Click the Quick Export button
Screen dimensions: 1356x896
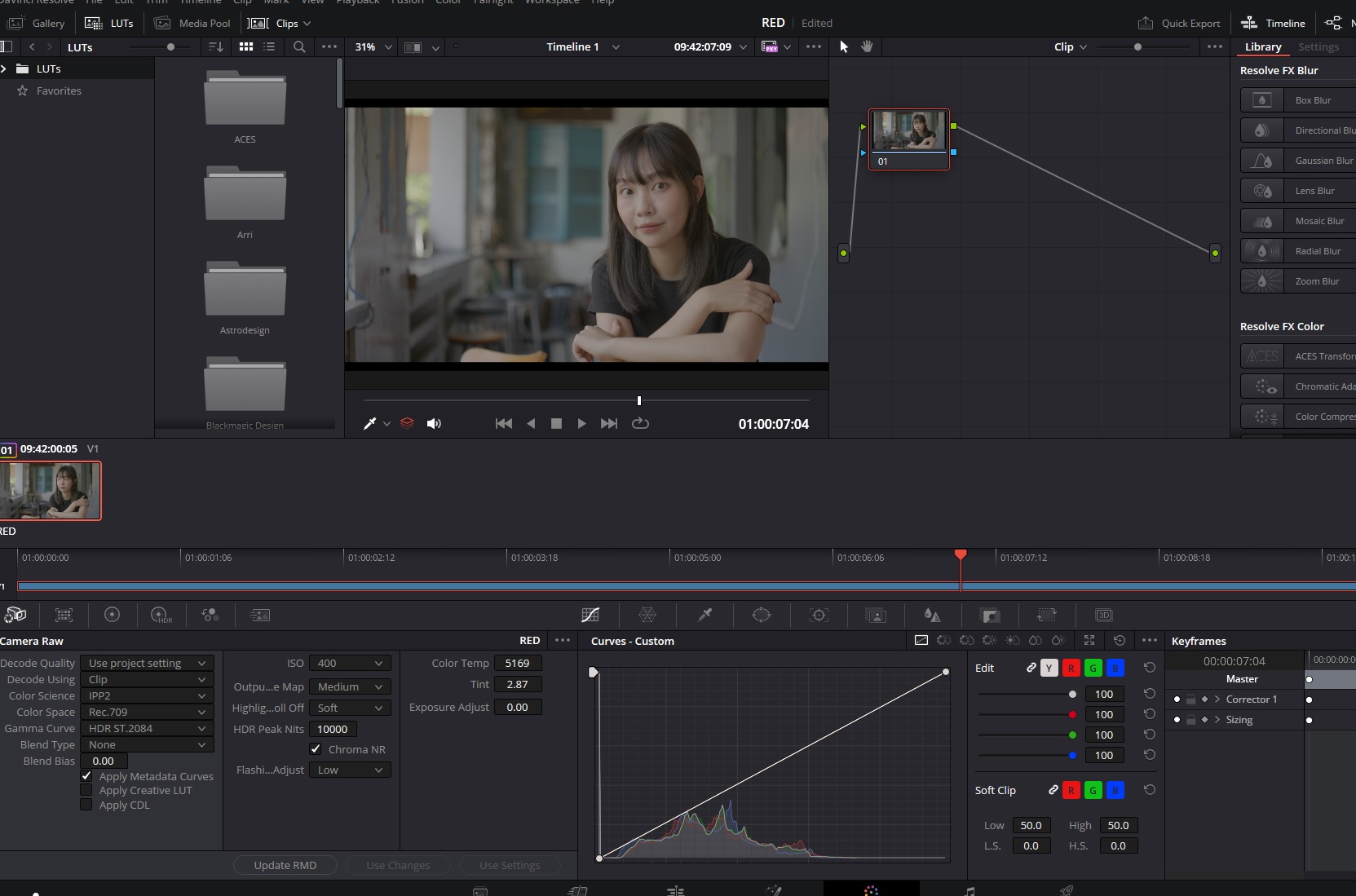click(x=1179, y=23)
